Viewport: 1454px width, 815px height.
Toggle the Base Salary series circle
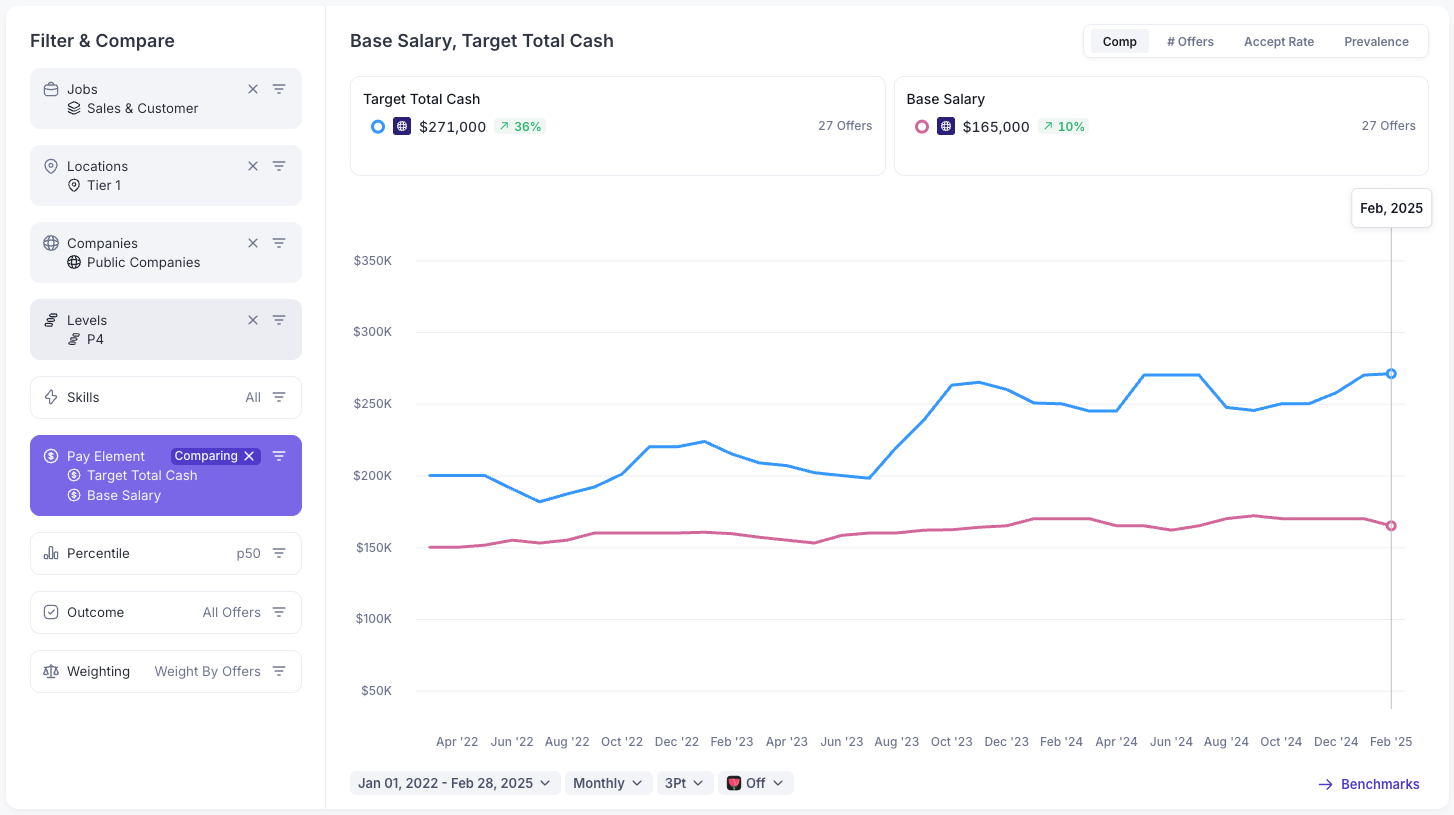[x=921, y=127]
